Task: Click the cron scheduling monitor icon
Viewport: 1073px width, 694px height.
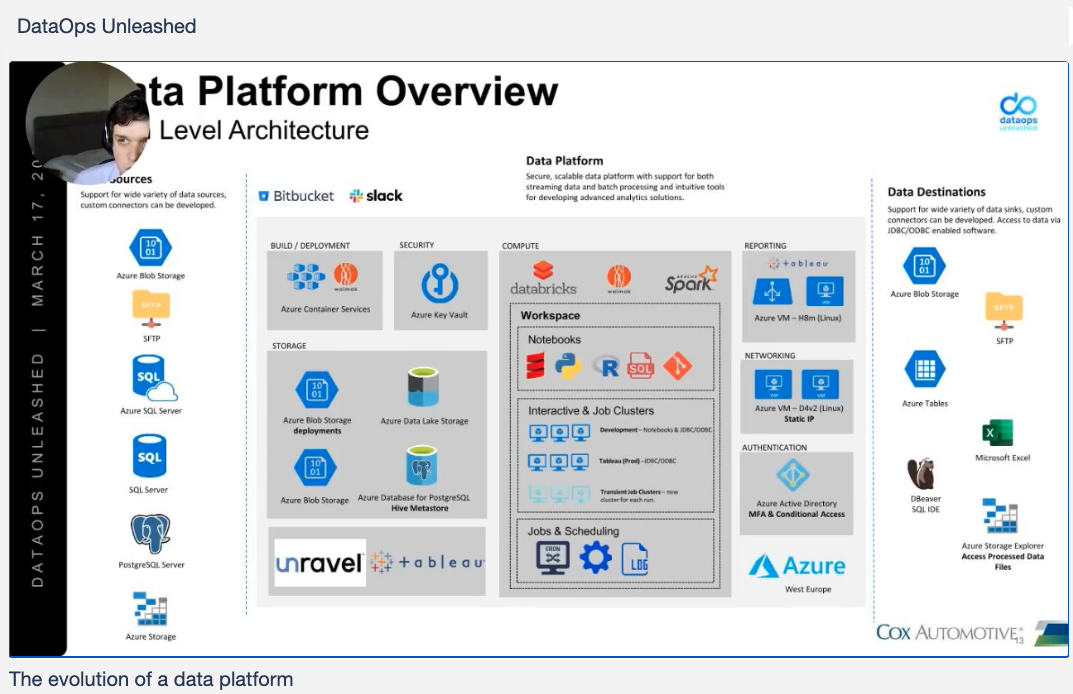Action: pos(553,559)
